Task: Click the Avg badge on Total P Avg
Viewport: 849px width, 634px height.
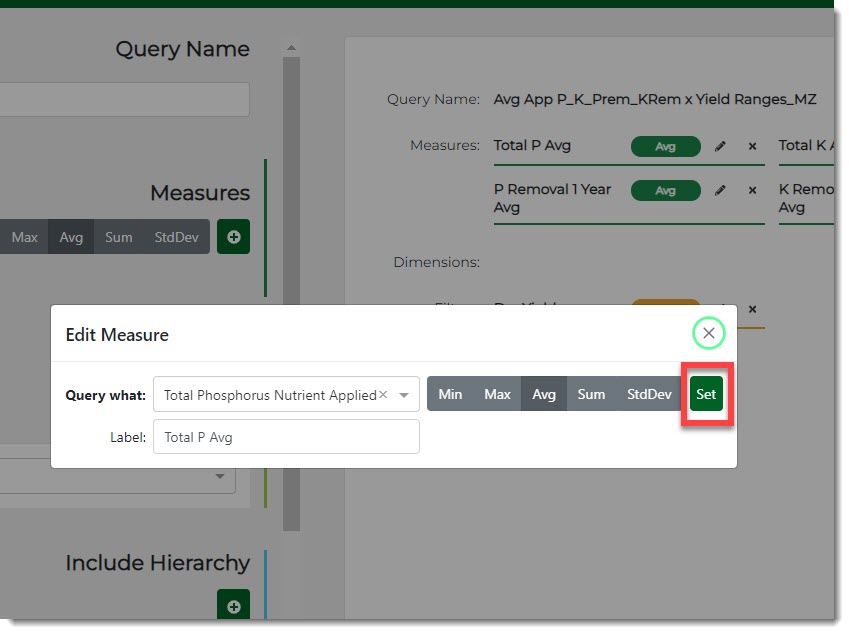Action: coord(665,146)
